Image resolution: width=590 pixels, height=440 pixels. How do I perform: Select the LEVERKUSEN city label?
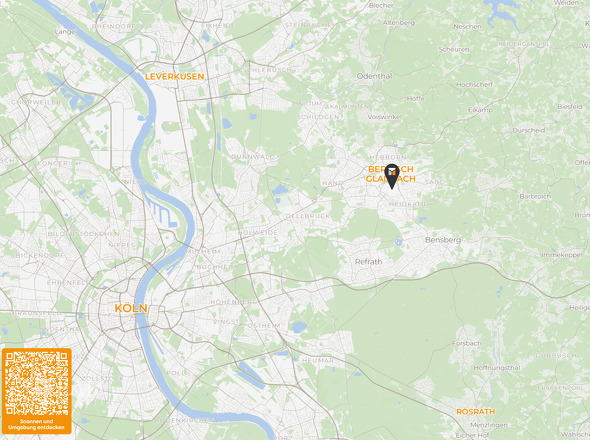coord(175,76)
